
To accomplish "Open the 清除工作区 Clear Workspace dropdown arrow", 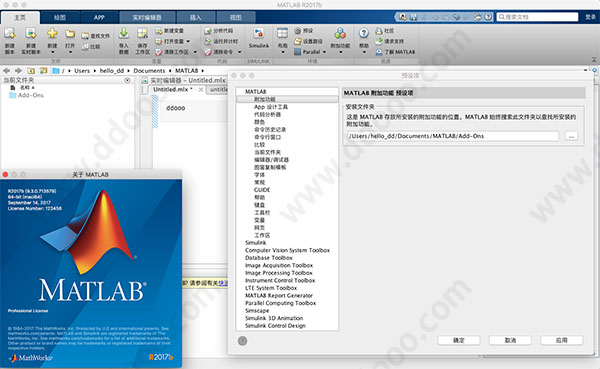I will coord(195,52).
